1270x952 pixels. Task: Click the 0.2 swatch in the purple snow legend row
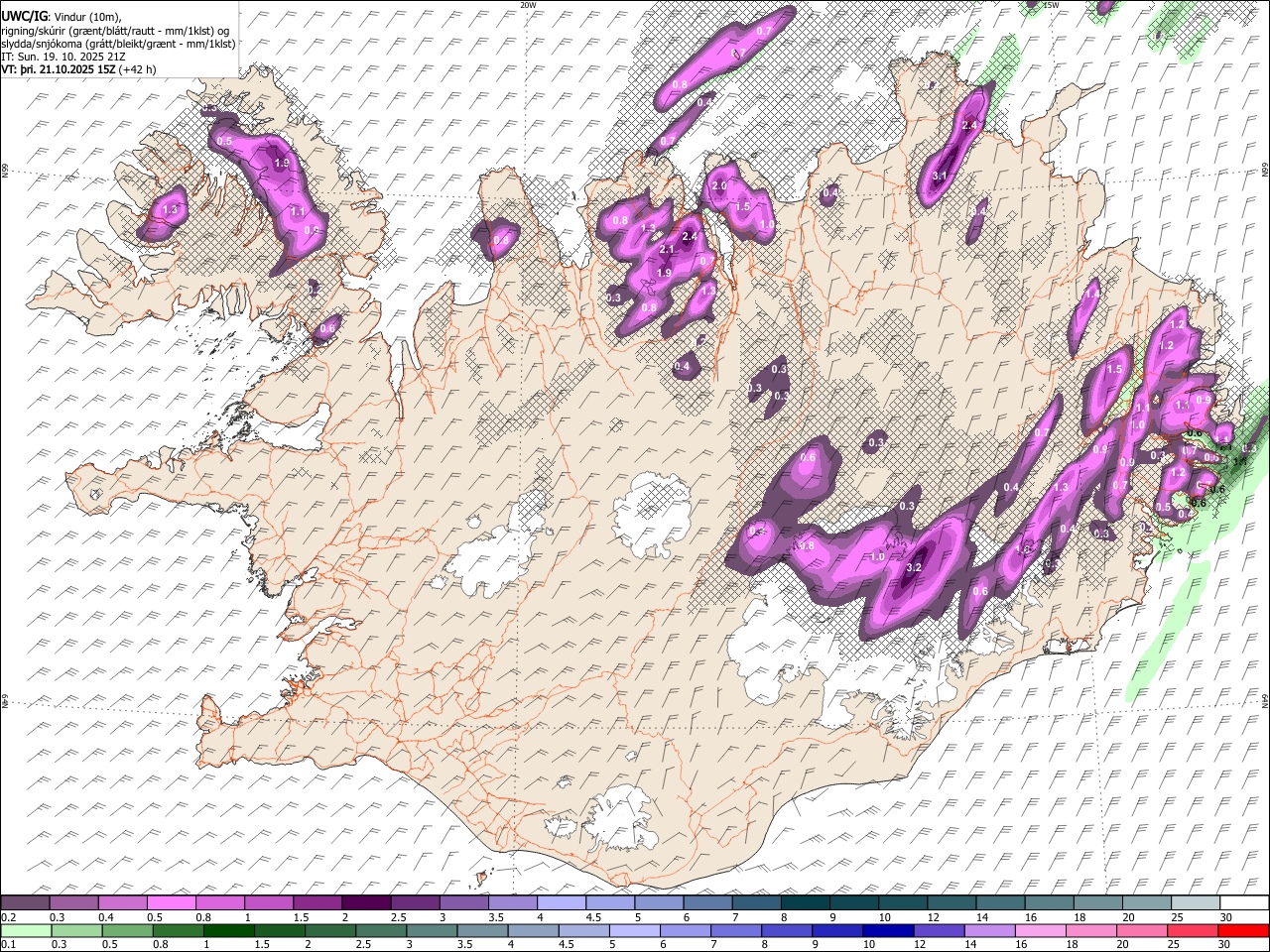click(26, 902)
